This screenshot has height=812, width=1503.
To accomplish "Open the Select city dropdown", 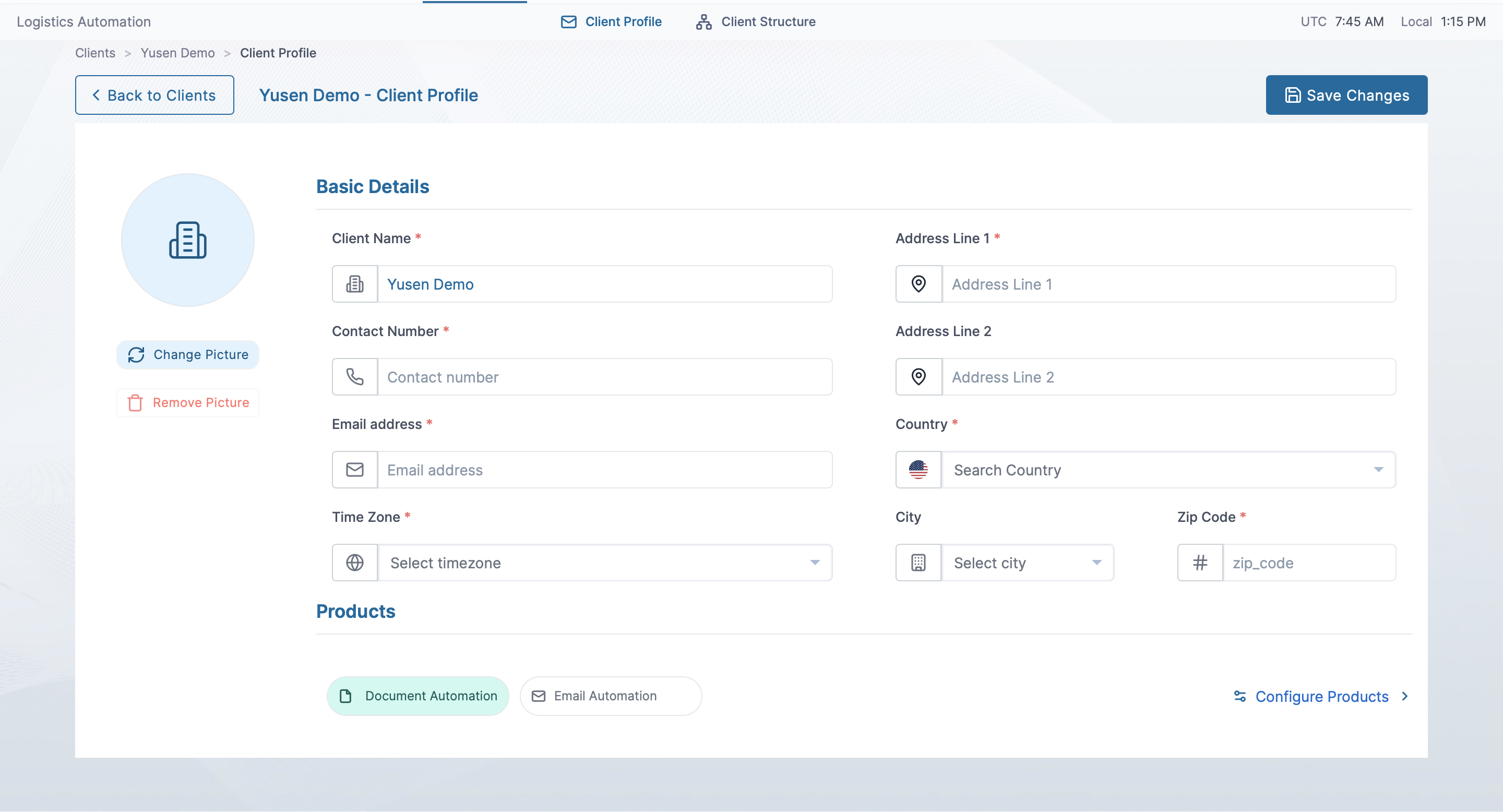I will 1027,563.
